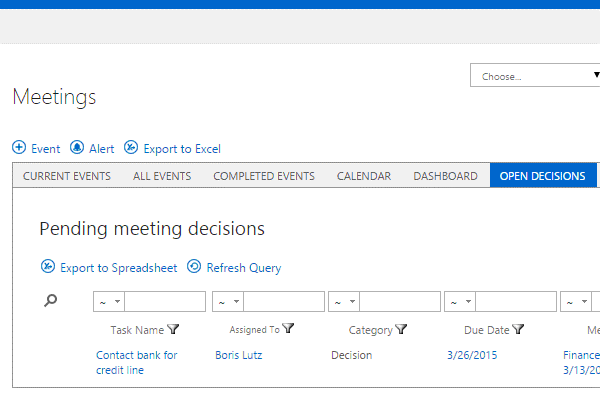Click Refresh Query link
Viewport: 600px width, 400px height.
[x=244, y=268]
